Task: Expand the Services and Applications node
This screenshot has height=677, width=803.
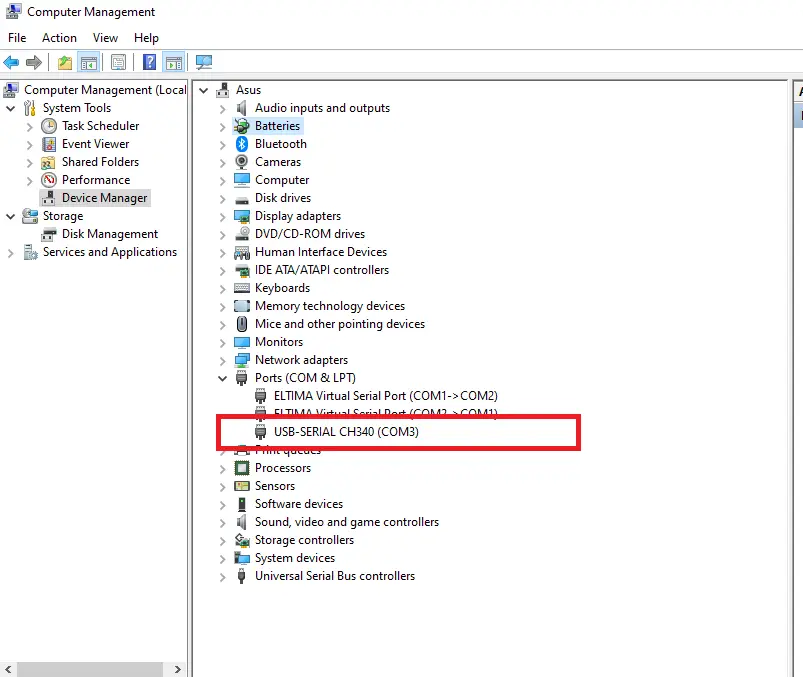Action: pos(10,253)
